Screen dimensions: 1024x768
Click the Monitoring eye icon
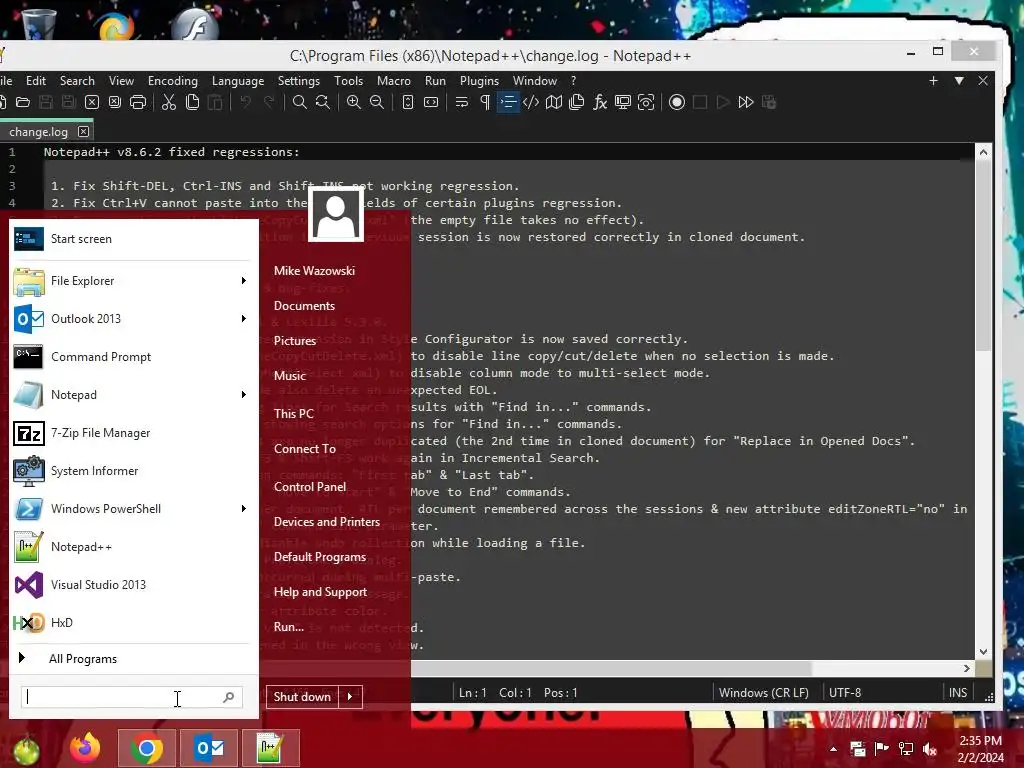(x=646, y=103)
